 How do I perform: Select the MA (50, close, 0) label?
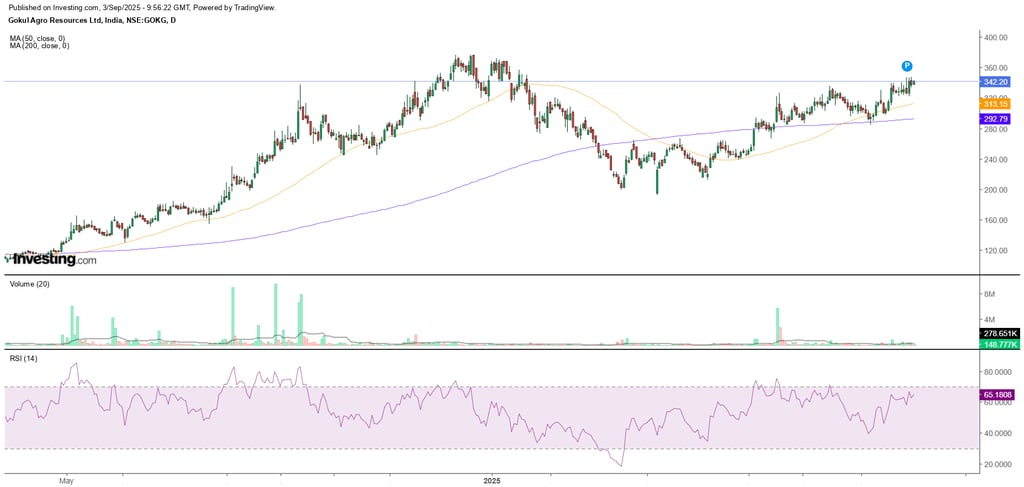point(39,39)
